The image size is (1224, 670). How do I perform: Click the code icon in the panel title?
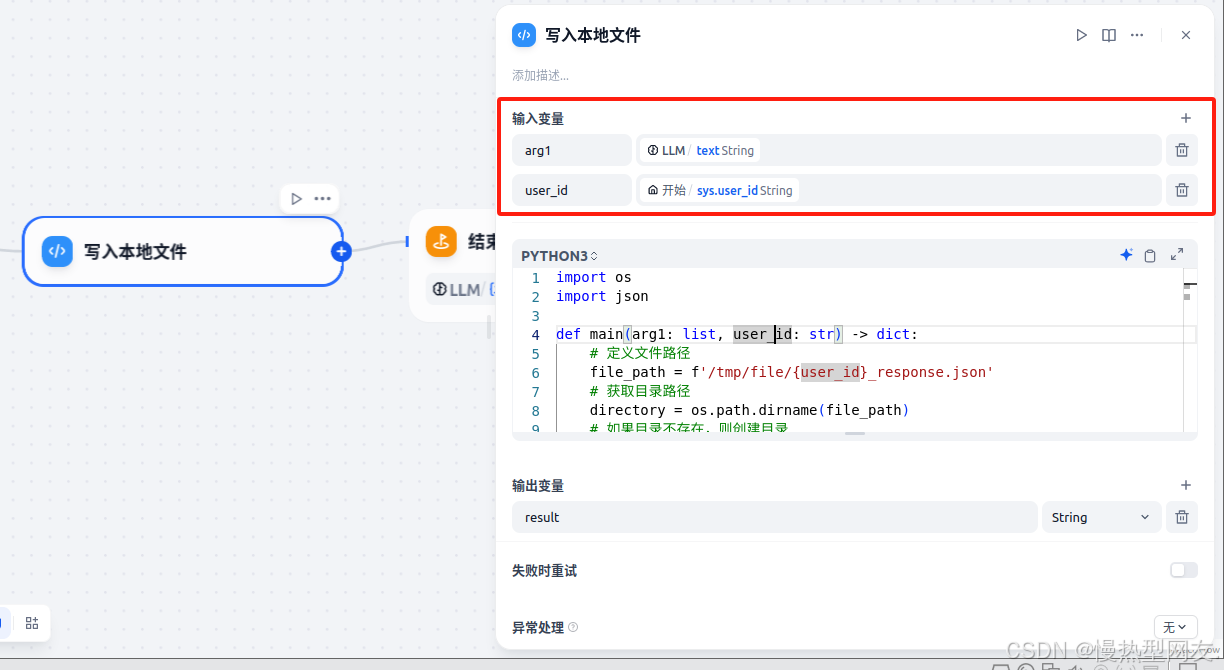[524, 35]
